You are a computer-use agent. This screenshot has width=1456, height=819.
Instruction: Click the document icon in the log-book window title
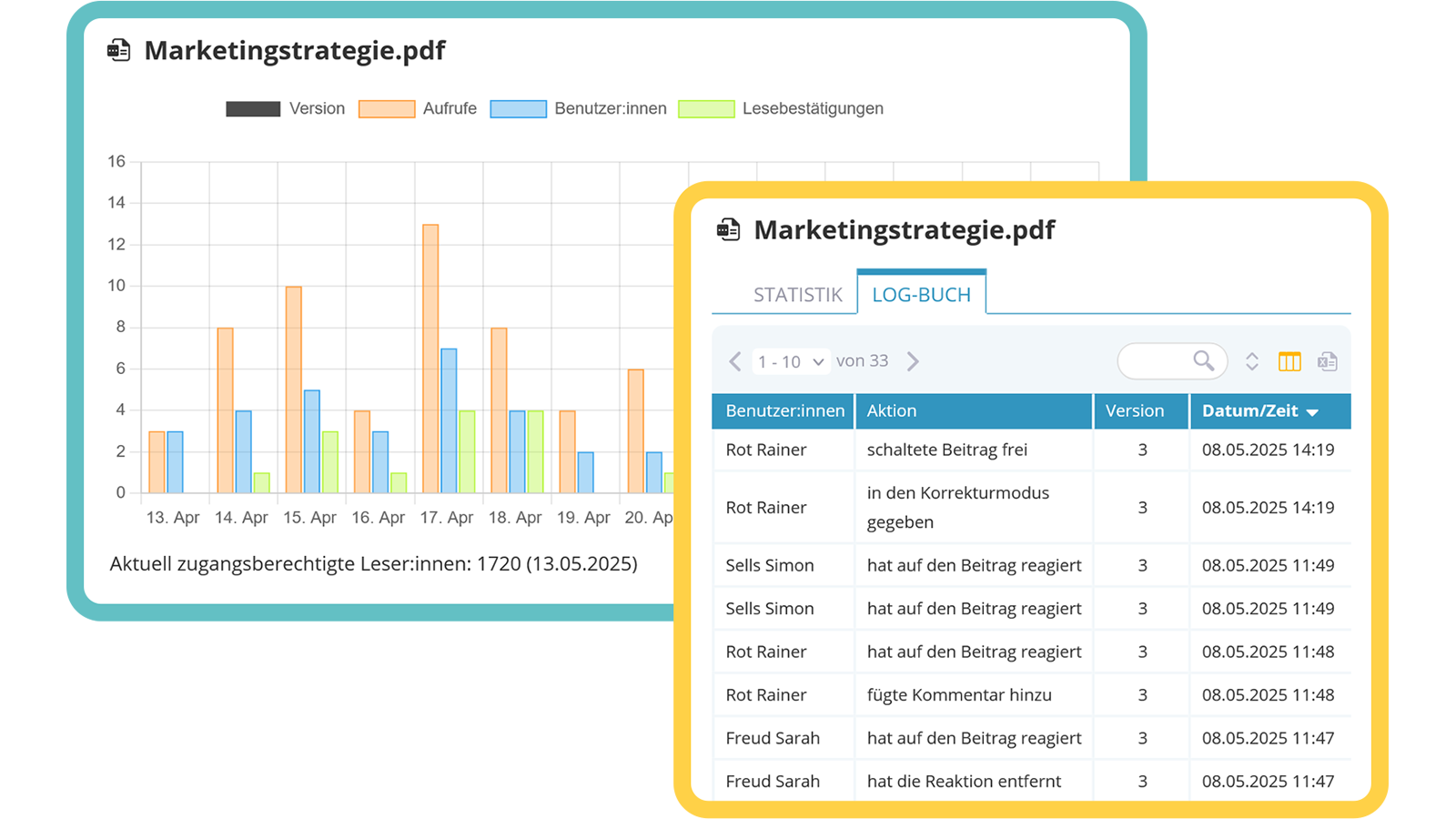tap(728, 229)
